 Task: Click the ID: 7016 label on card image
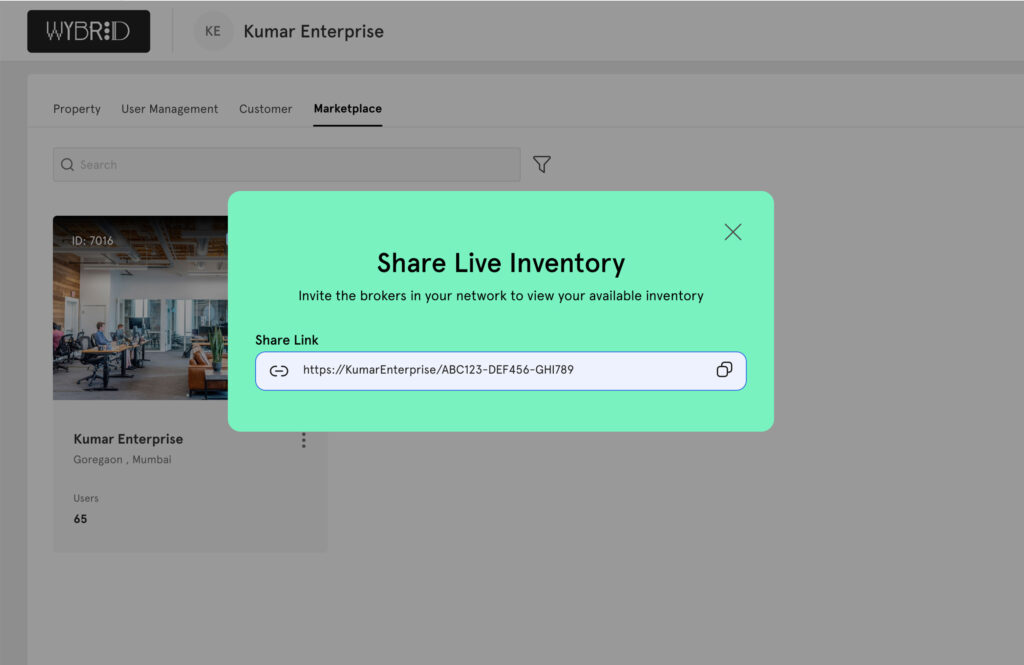92,241
